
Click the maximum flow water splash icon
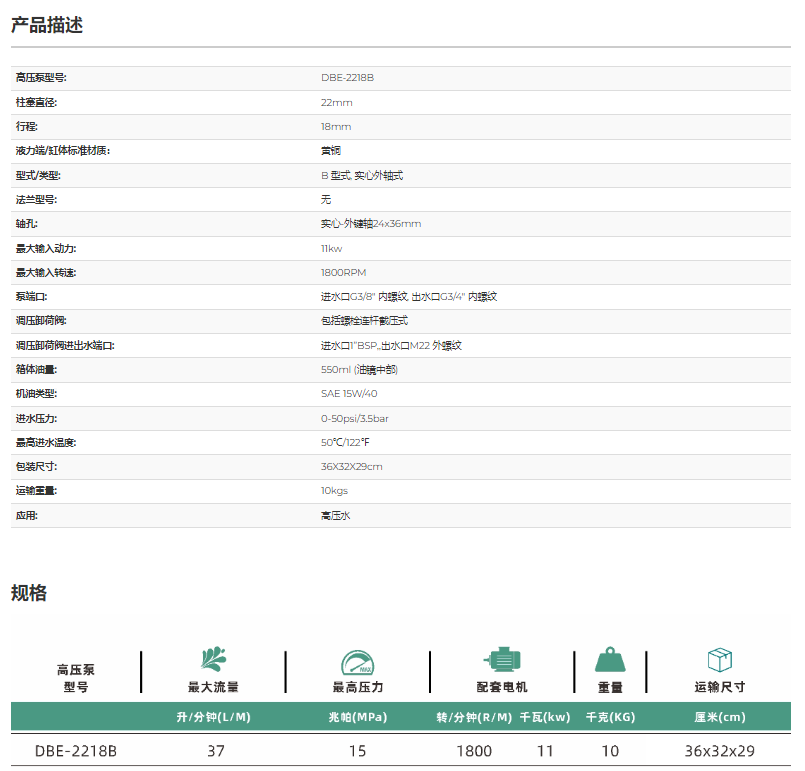click(213, 660)
